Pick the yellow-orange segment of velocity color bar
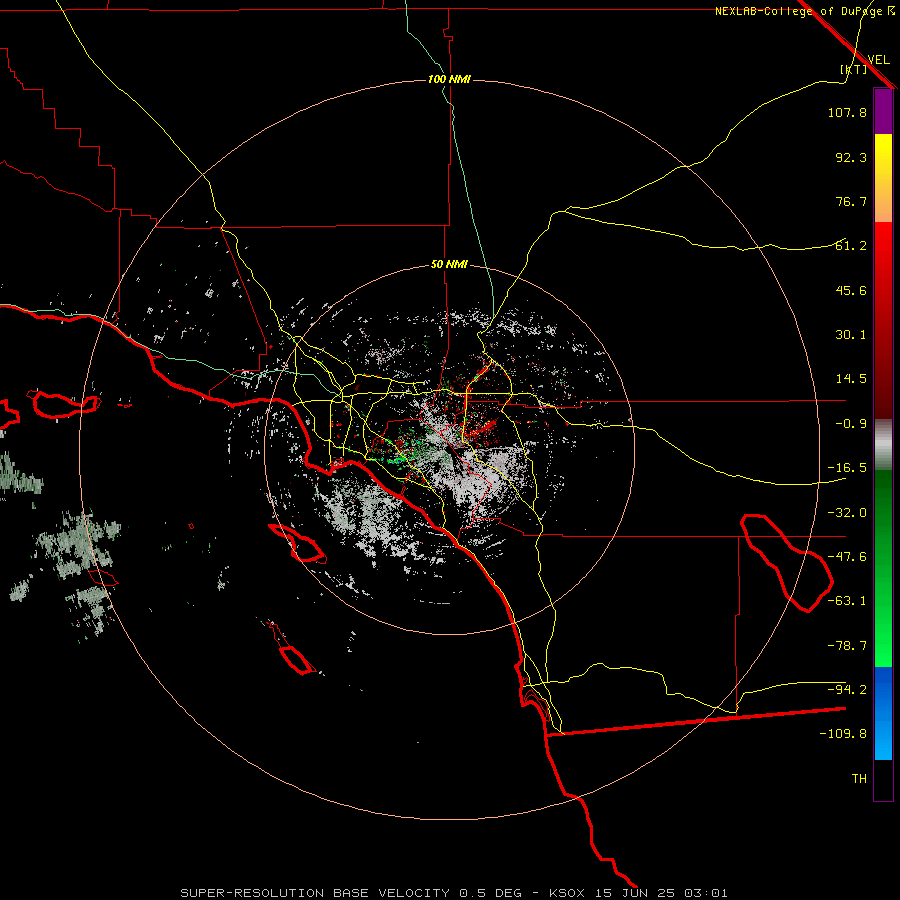The width and height of the screenshot is (900, 900). 883,178
